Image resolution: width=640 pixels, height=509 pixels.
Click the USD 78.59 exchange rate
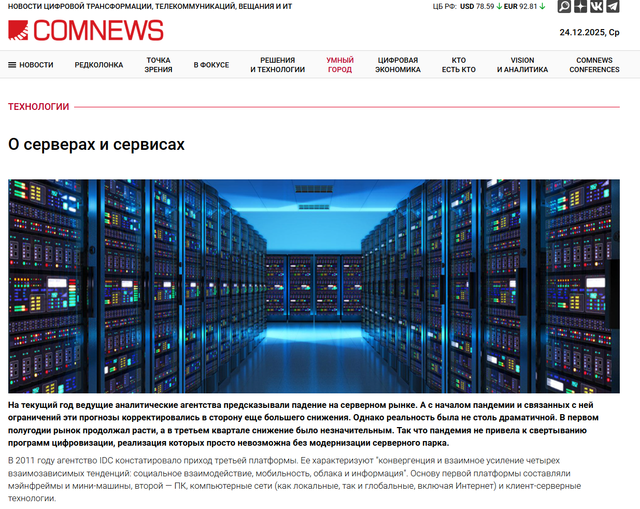click(477, 7)
